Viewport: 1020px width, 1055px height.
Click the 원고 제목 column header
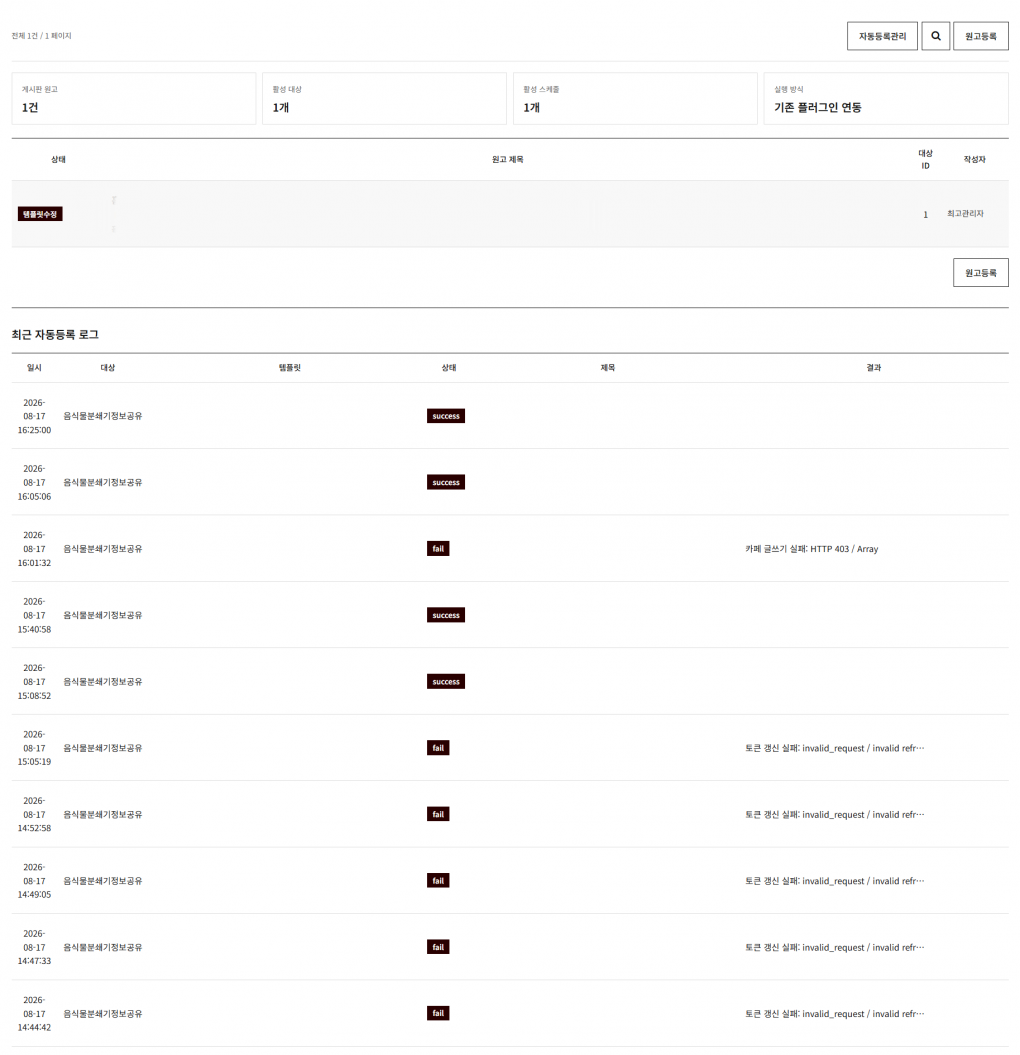507,159
